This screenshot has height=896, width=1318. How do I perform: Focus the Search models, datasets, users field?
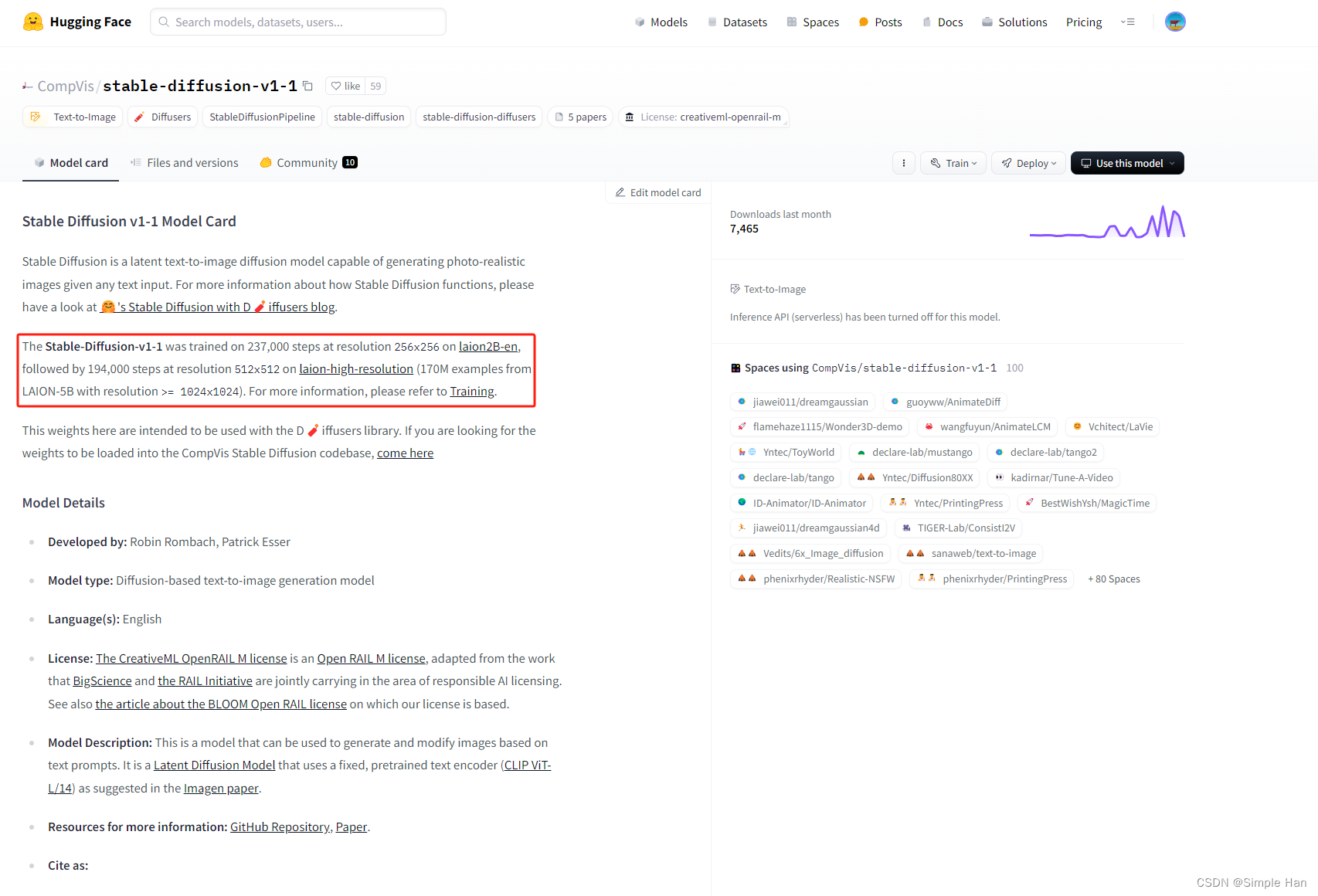pos(298,22)
